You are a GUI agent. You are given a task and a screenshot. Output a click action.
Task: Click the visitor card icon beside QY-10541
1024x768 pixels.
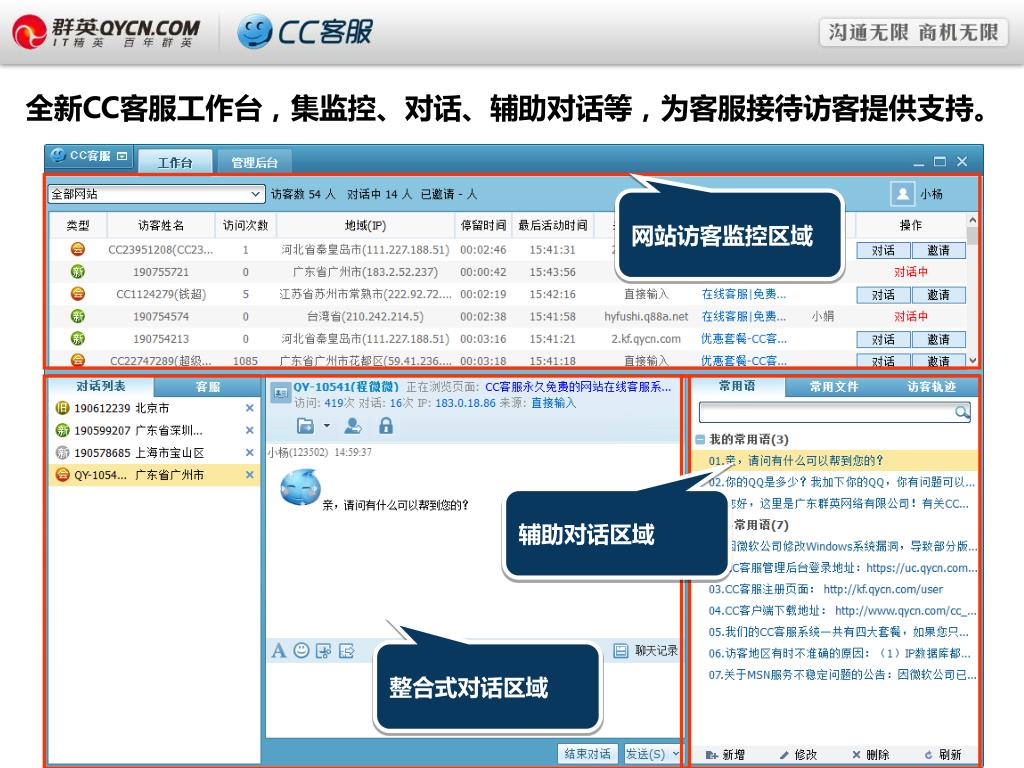pos(281,393)
